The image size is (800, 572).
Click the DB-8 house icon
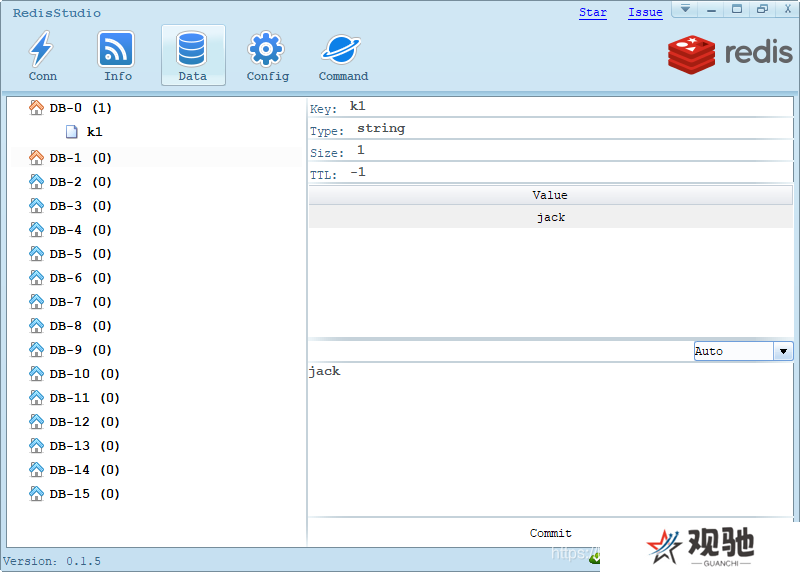(x=37, y=325)
